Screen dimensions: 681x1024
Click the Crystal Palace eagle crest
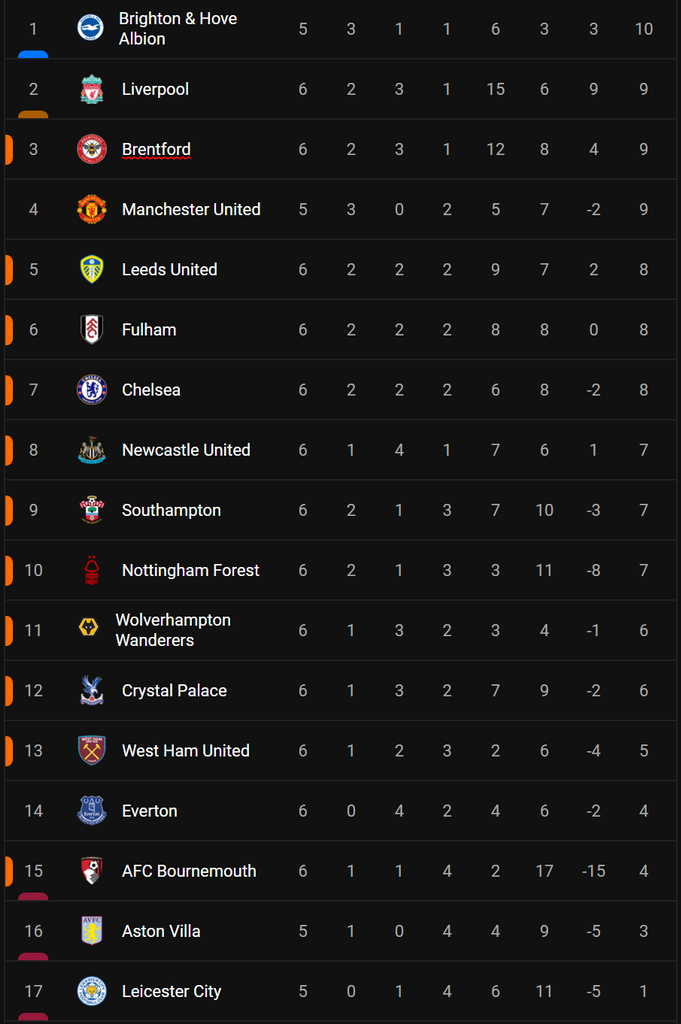(91, 690)
